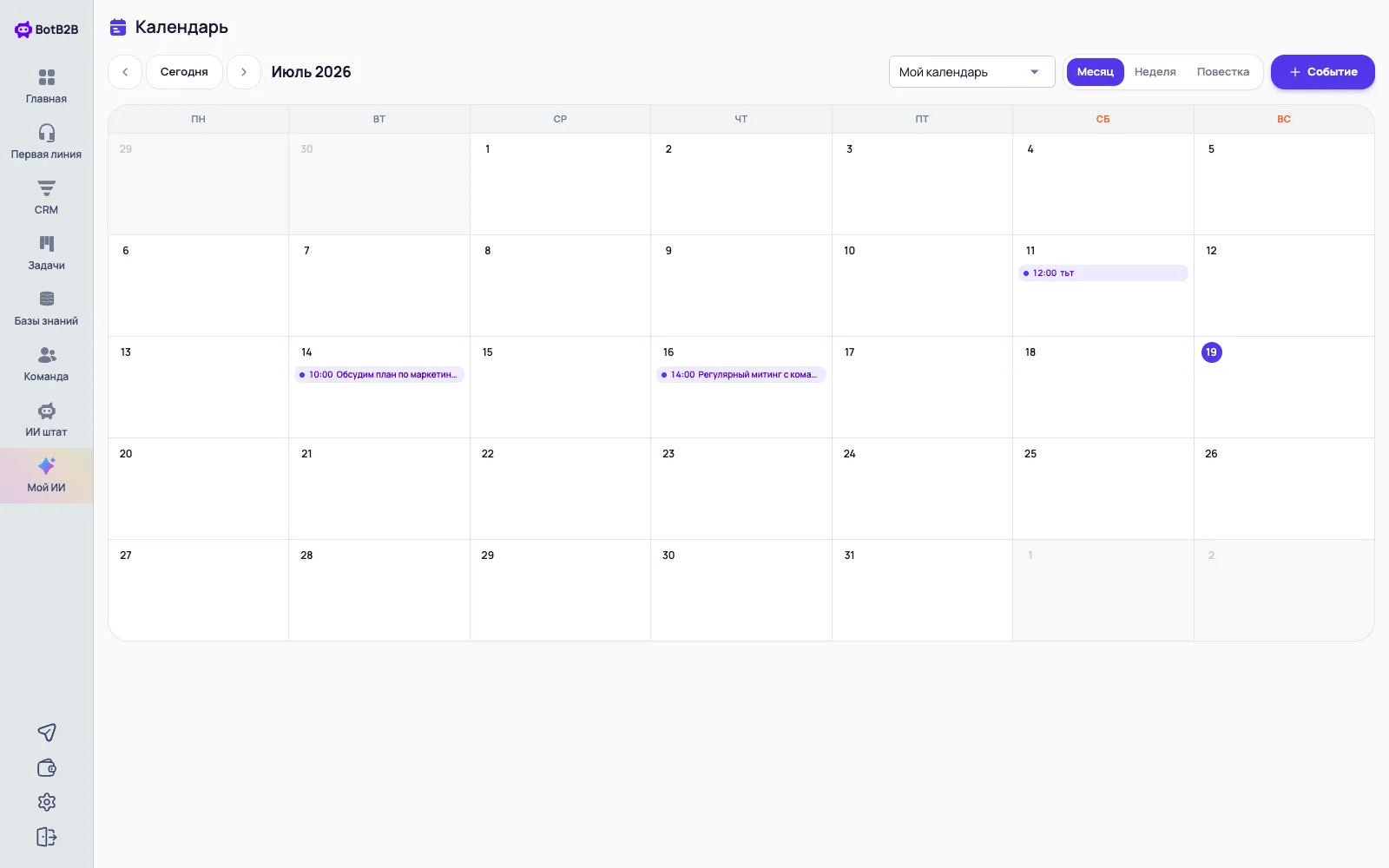Viewport: 1389px width, 868px height.
Task: Go to CRM funnel icon
Action: point(47,188)
